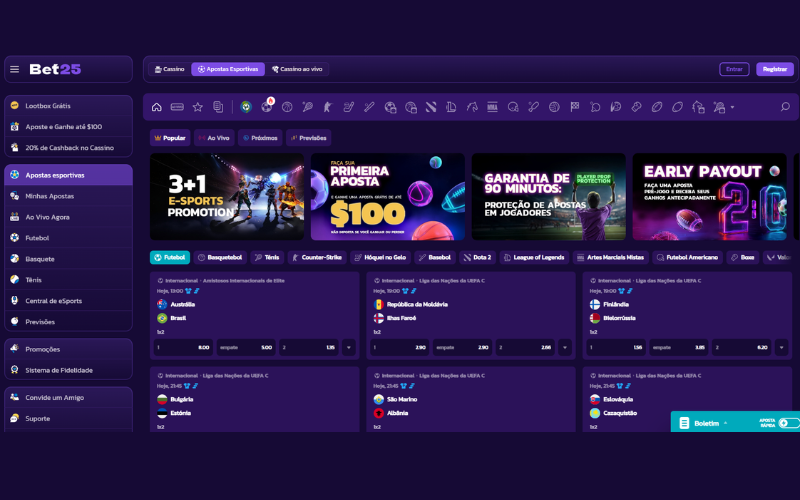Bet on empate 5.00 for Austrália vs Brasil
Viewport: 800px width, 500px height.
[246, 348]
